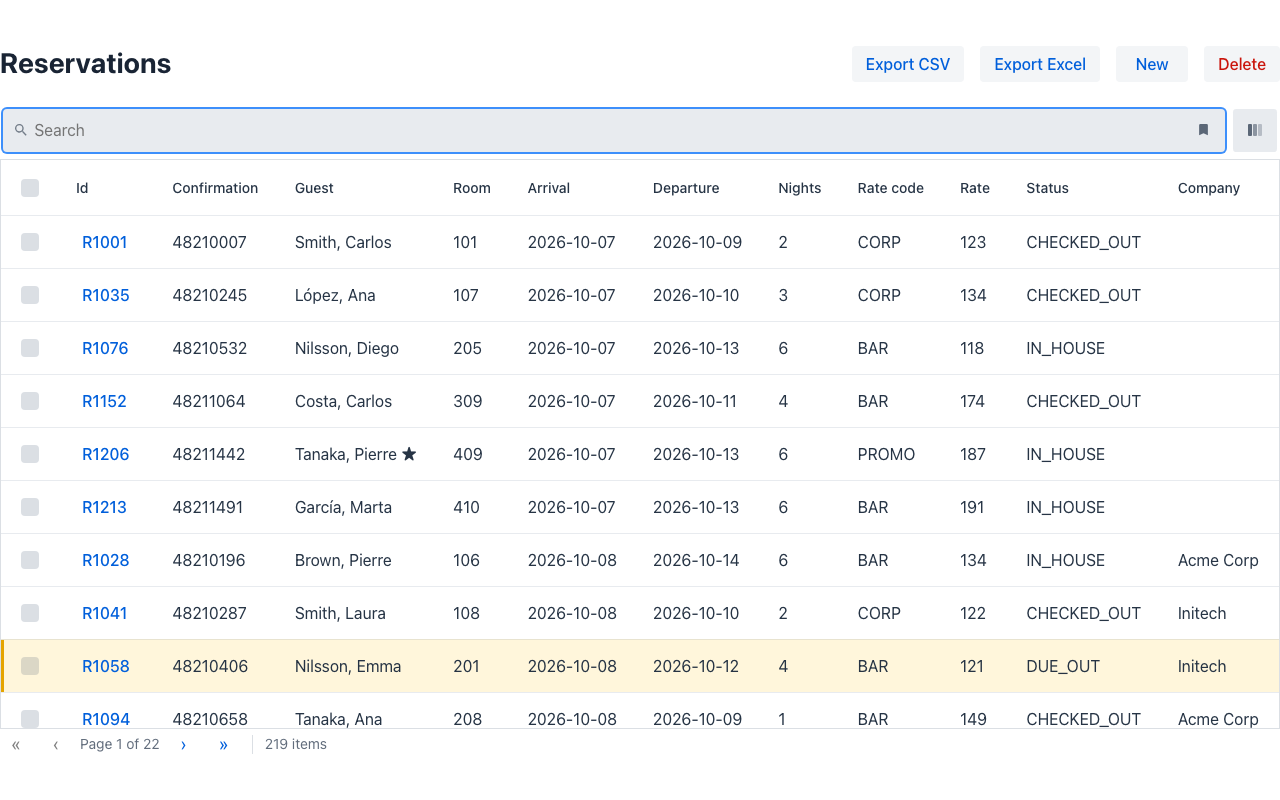The image size is (1280, 800).
Task: Open reservation link R1094
Action: click(106, 718)
